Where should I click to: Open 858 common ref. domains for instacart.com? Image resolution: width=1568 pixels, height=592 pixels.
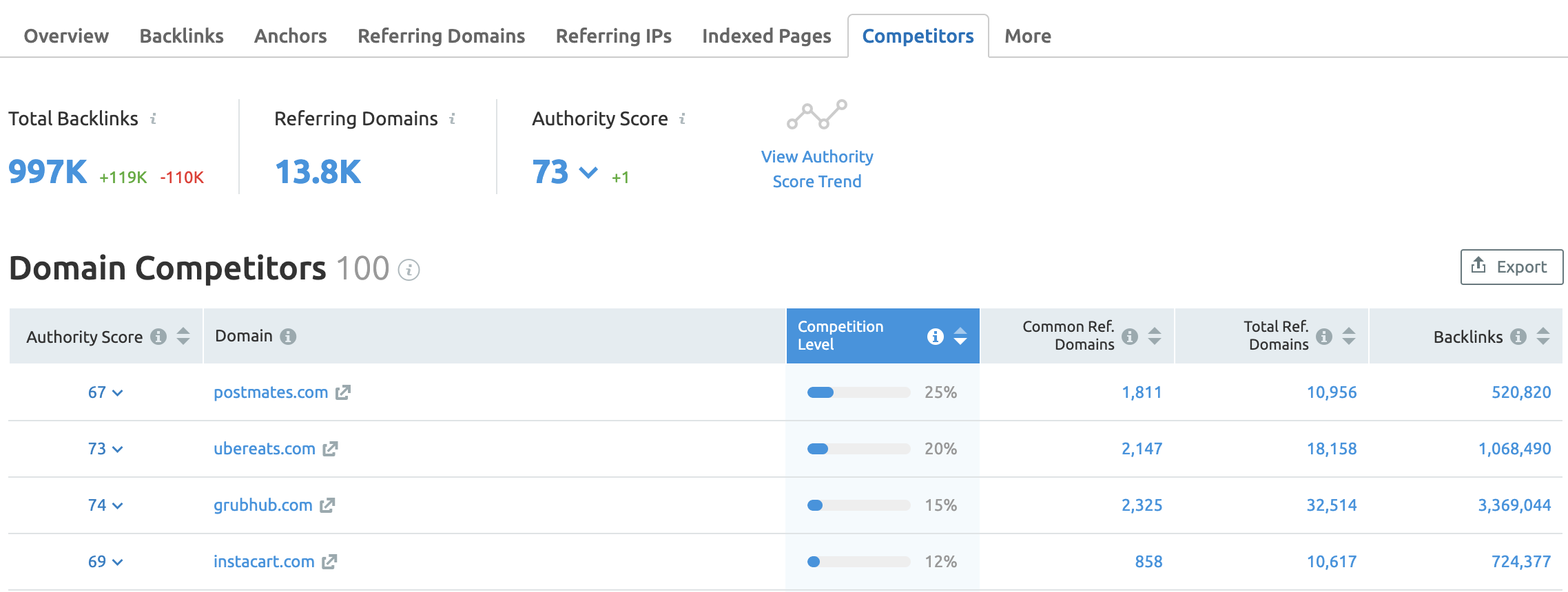1148,562
